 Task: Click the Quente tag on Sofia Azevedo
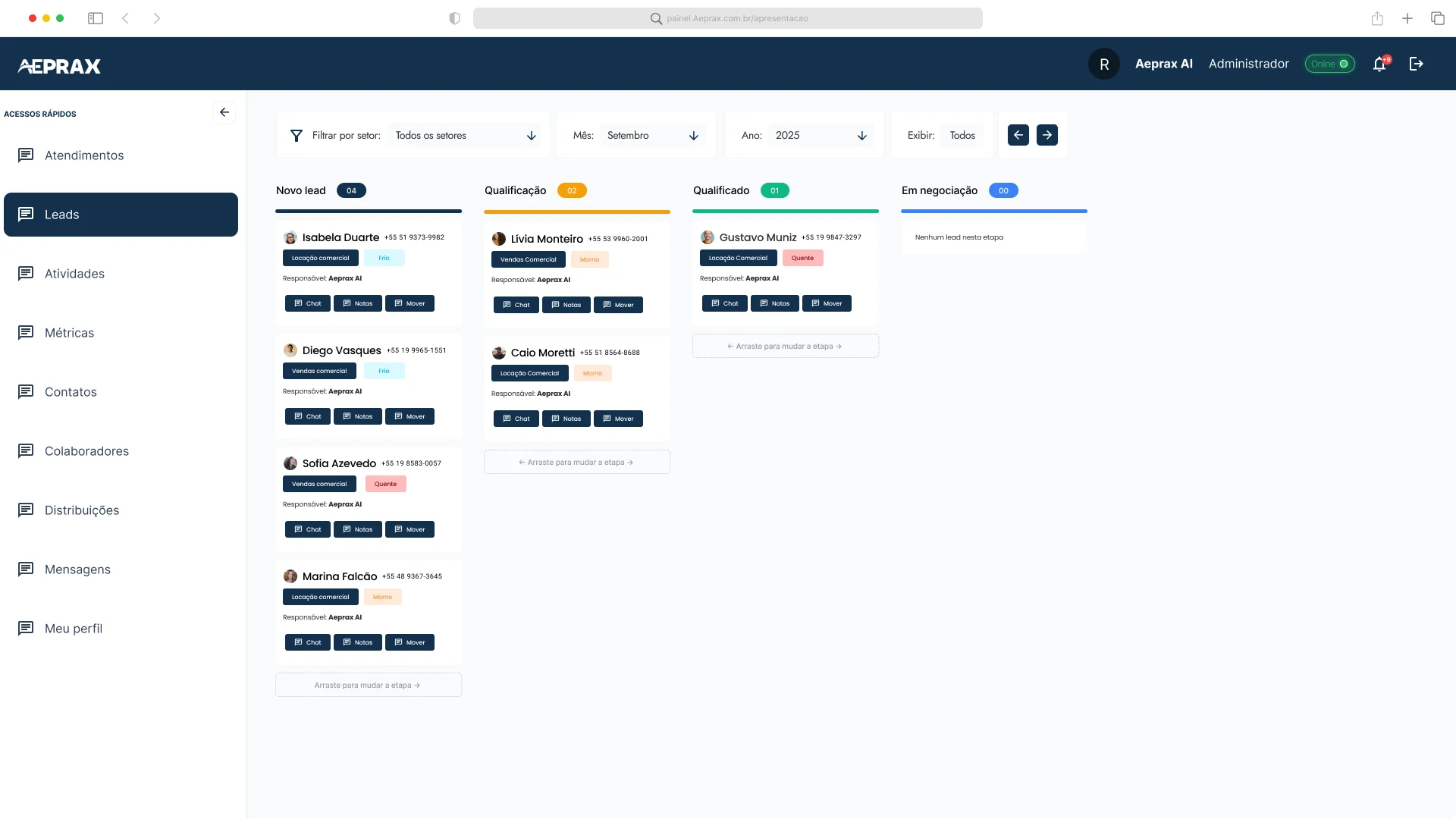point(385,484)
